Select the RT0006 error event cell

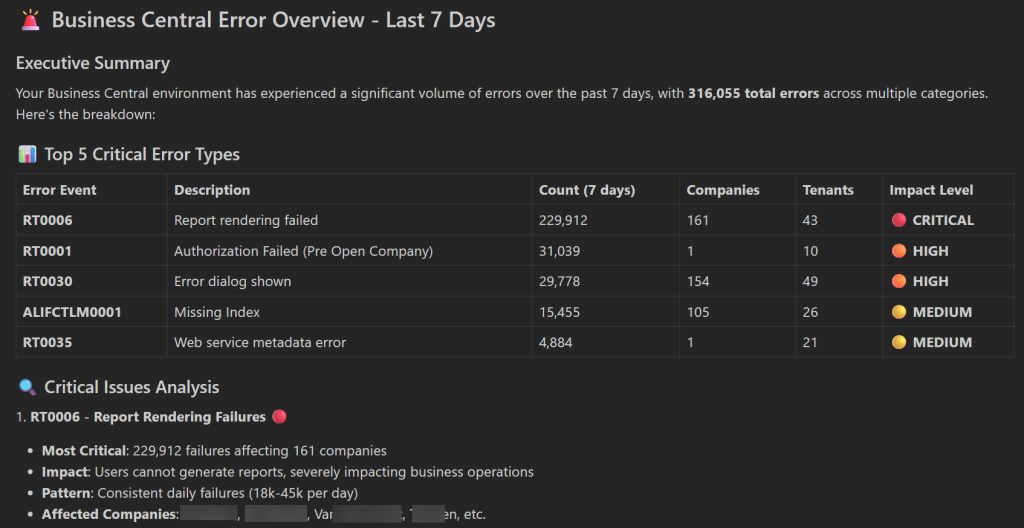coord(48,220)
